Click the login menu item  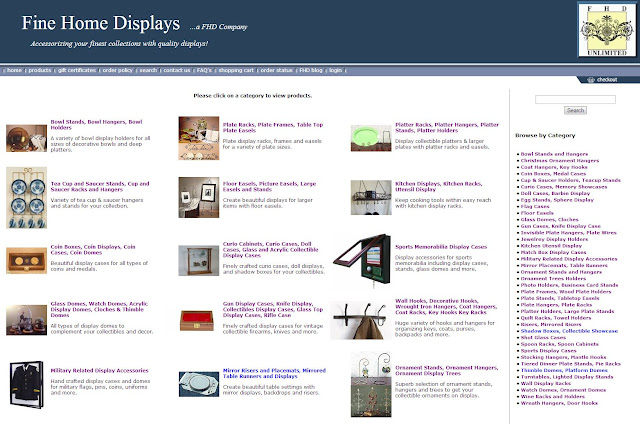coord(336,70)
